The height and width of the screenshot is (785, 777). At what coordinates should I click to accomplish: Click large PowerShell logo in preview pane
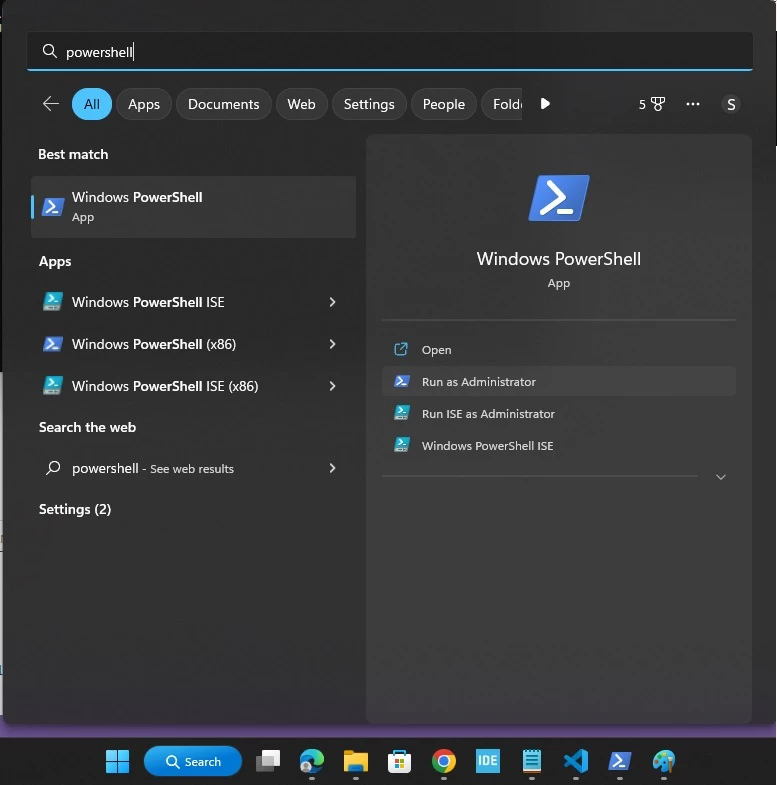pos(559,198)
